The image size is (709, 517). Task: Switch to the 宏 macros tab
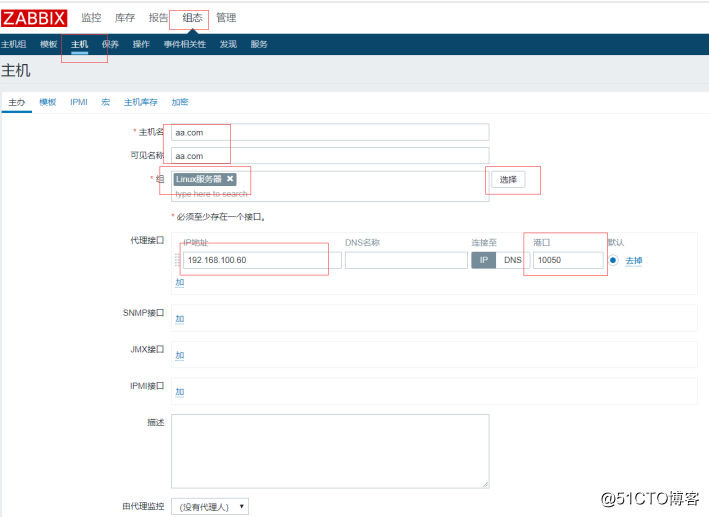pyautogui.click(x=105, y=102)
